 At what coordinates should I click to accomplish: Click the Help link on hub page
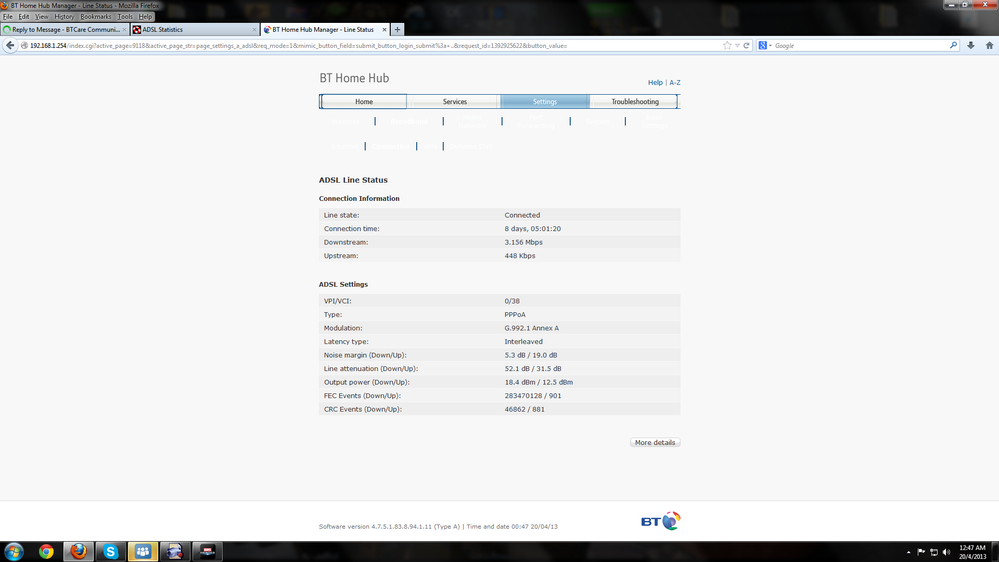tap(655, 82)
